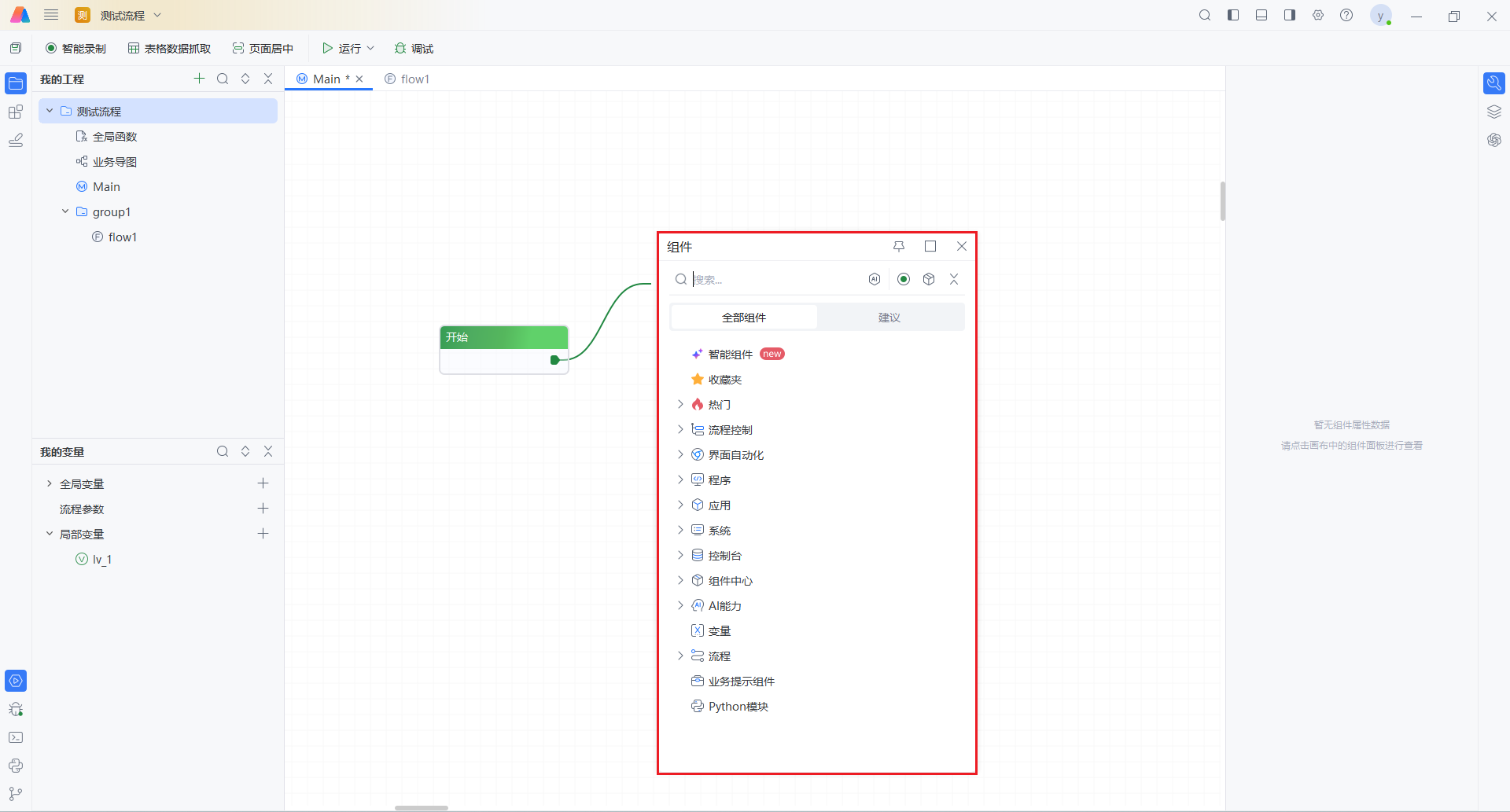The width and height of the screenshot is (1510, 812).
Task: Toggle the right side panel layout icon
Action: (1290, 16)
